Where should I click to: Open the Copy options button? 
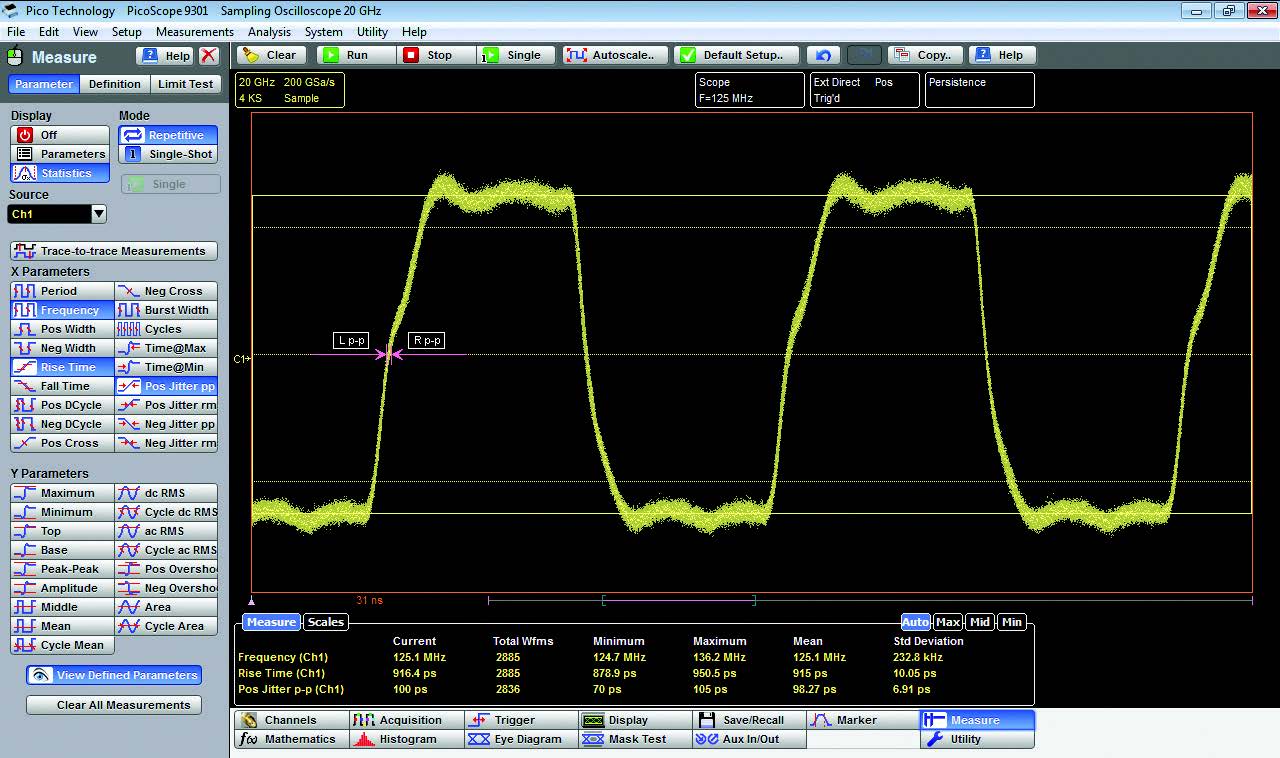pos(927,55)
